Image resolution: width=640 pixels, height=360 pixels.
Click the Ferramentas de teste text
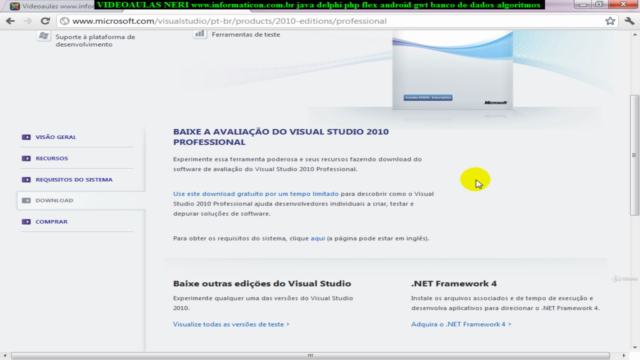click(246, 35)
